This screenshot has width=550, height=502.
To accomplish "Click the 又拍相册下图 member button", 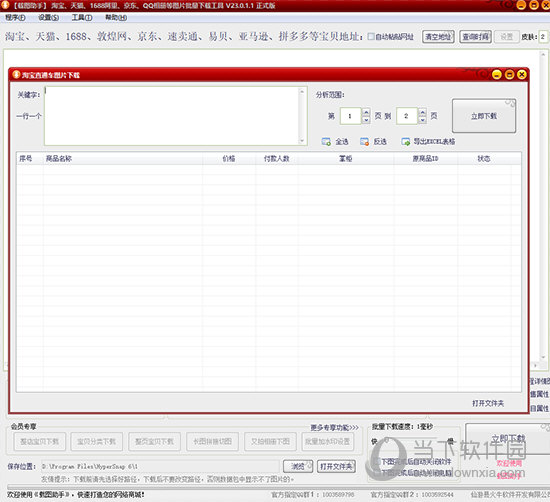I will [270, 441].
